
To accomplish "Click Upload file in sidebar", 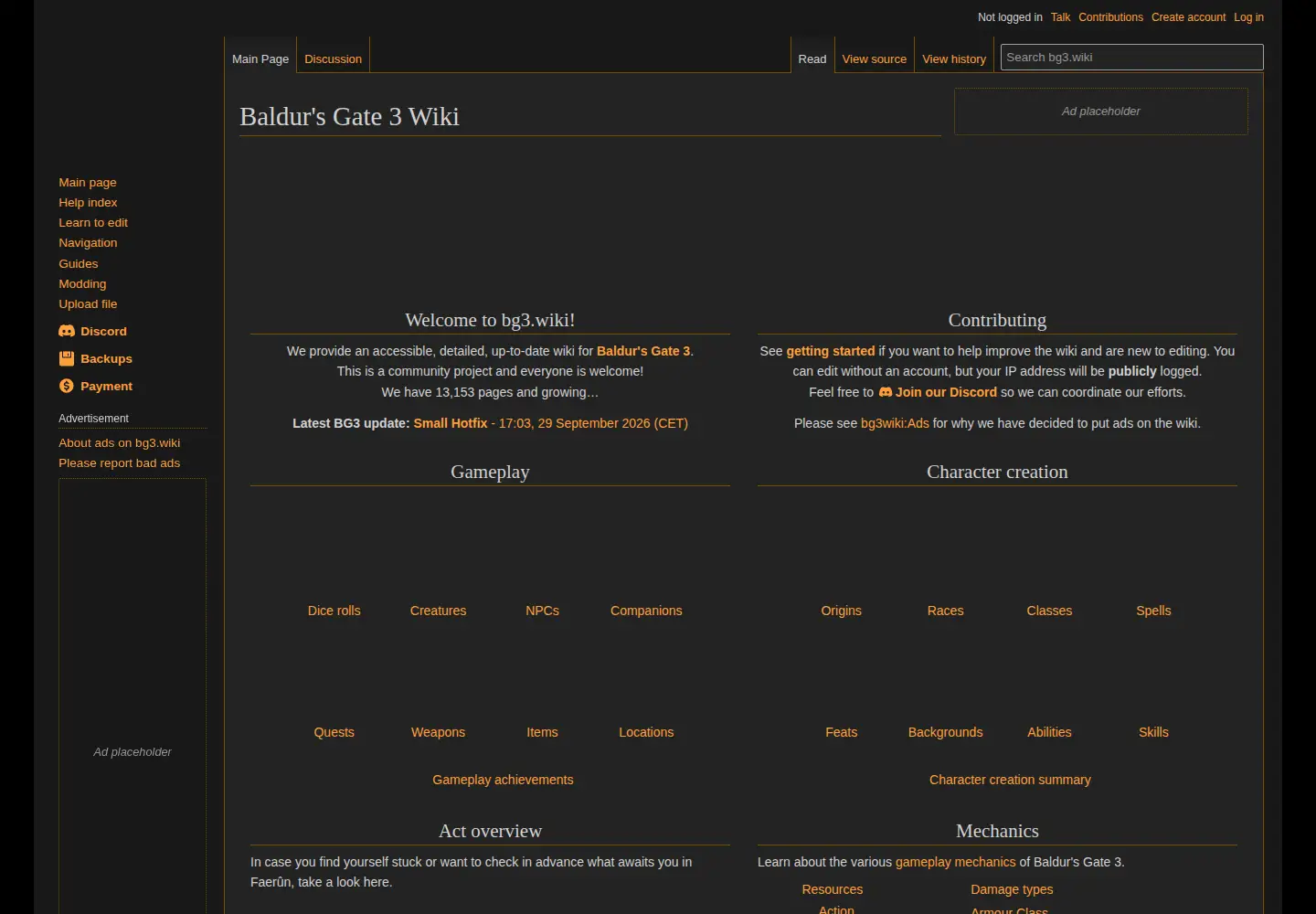I will coord(88,303).
